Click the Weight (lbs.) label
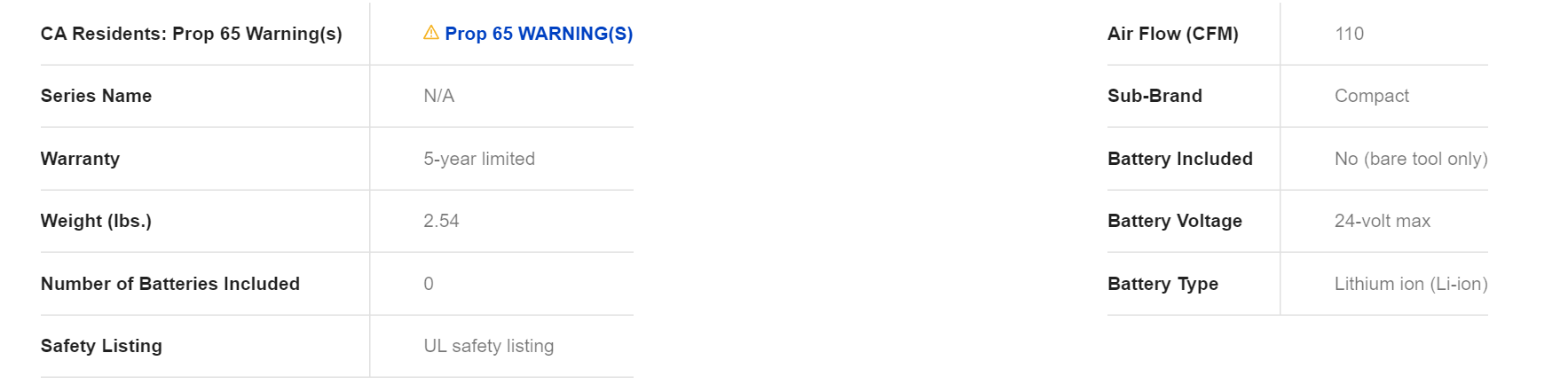1568x392 pixels. (96, 221)
